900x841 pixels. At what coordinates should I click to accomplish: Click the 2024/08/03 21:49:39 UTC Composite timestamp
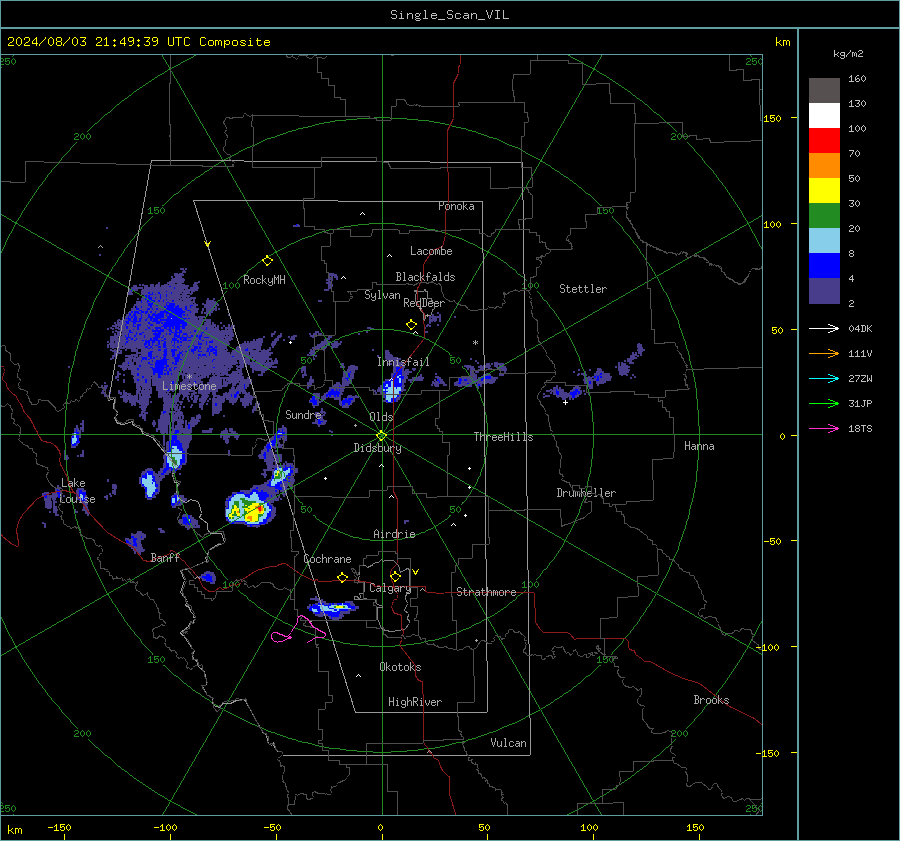(x=138, y=42)
